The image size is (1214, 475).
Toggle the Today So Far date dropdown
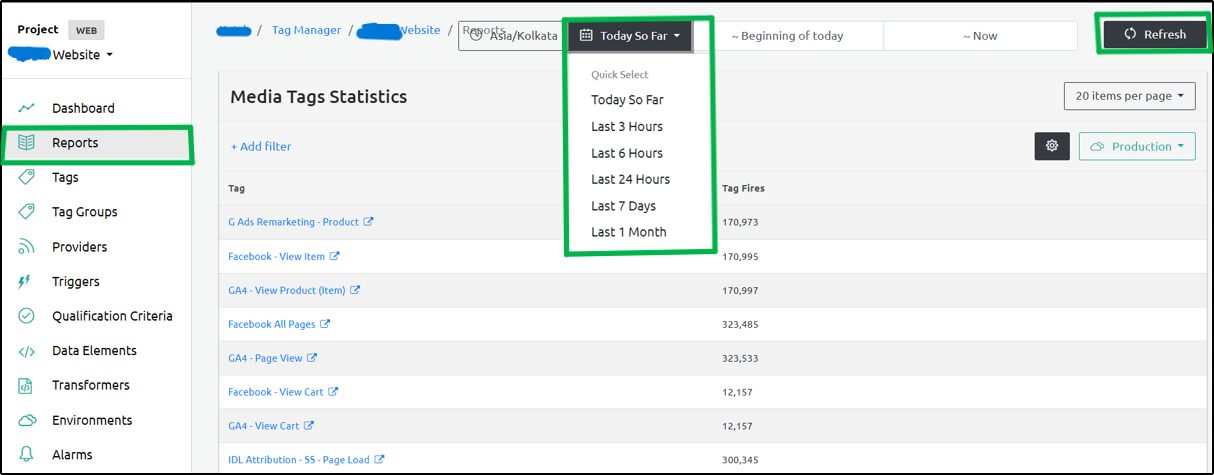[631, 36]
